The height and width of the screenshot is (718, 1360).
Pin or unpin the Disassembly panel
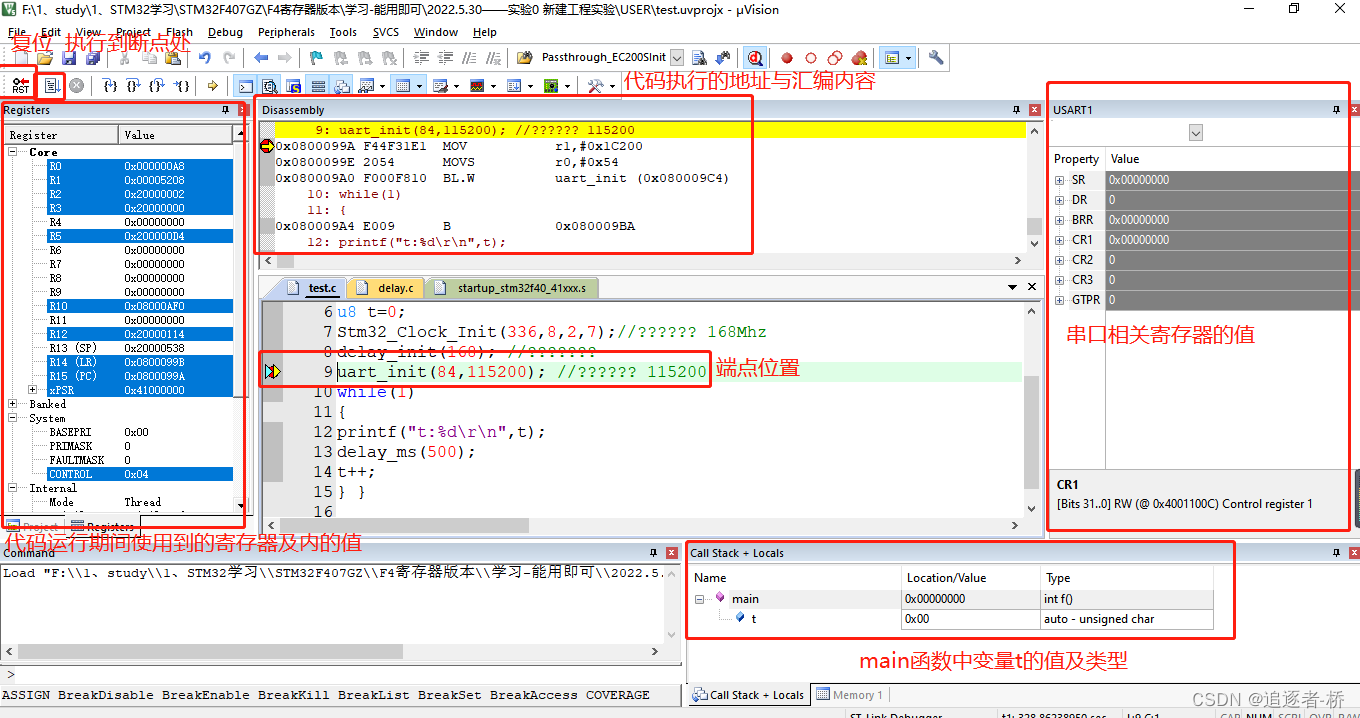pyautogui.click(x=1017, y=110)
